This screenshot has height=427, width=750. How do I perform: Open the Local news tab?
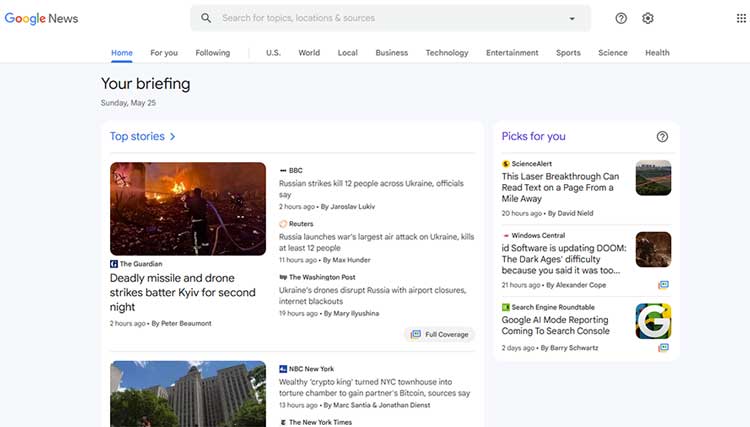tap(348, 53)
